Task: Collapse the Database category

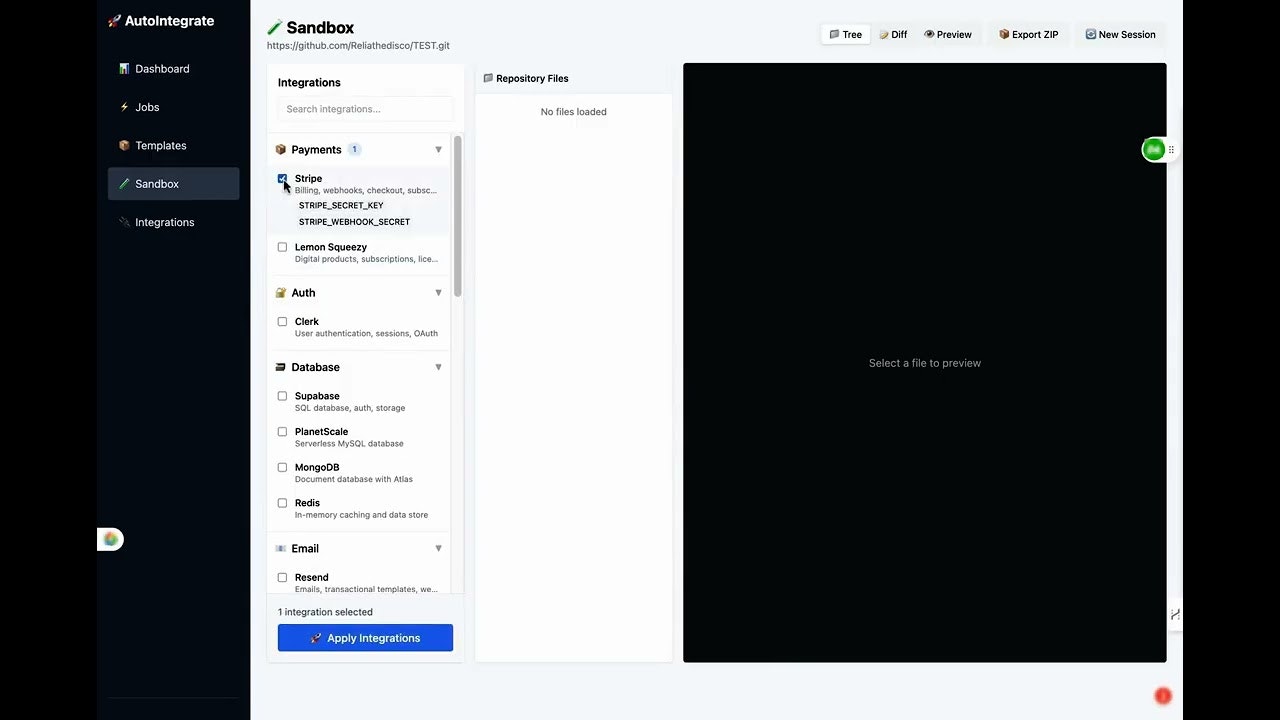Action: click(438, 367)
